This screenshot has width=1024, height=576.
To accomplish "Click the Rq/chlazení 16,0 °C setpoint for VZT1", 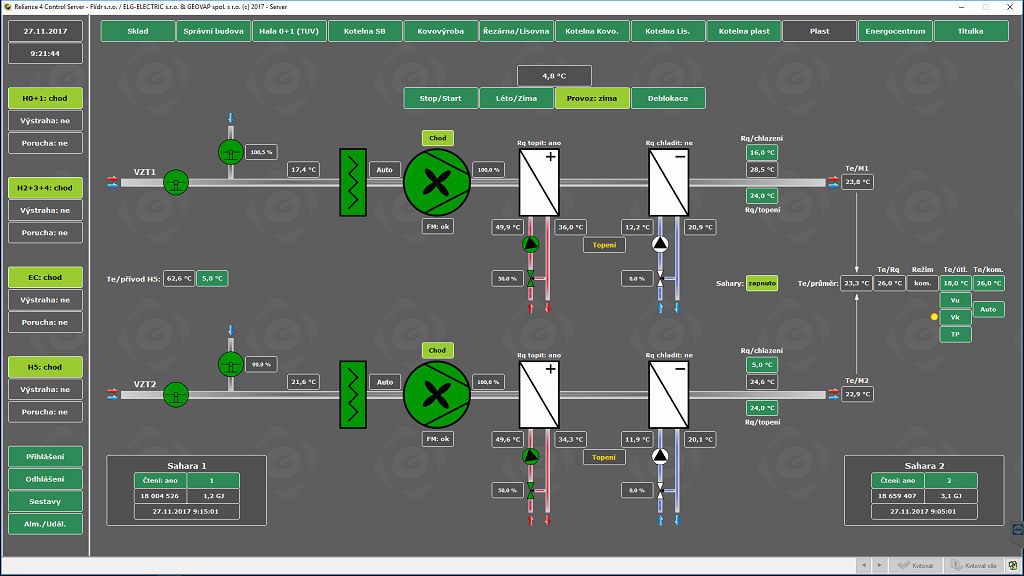I will point(762,153).
